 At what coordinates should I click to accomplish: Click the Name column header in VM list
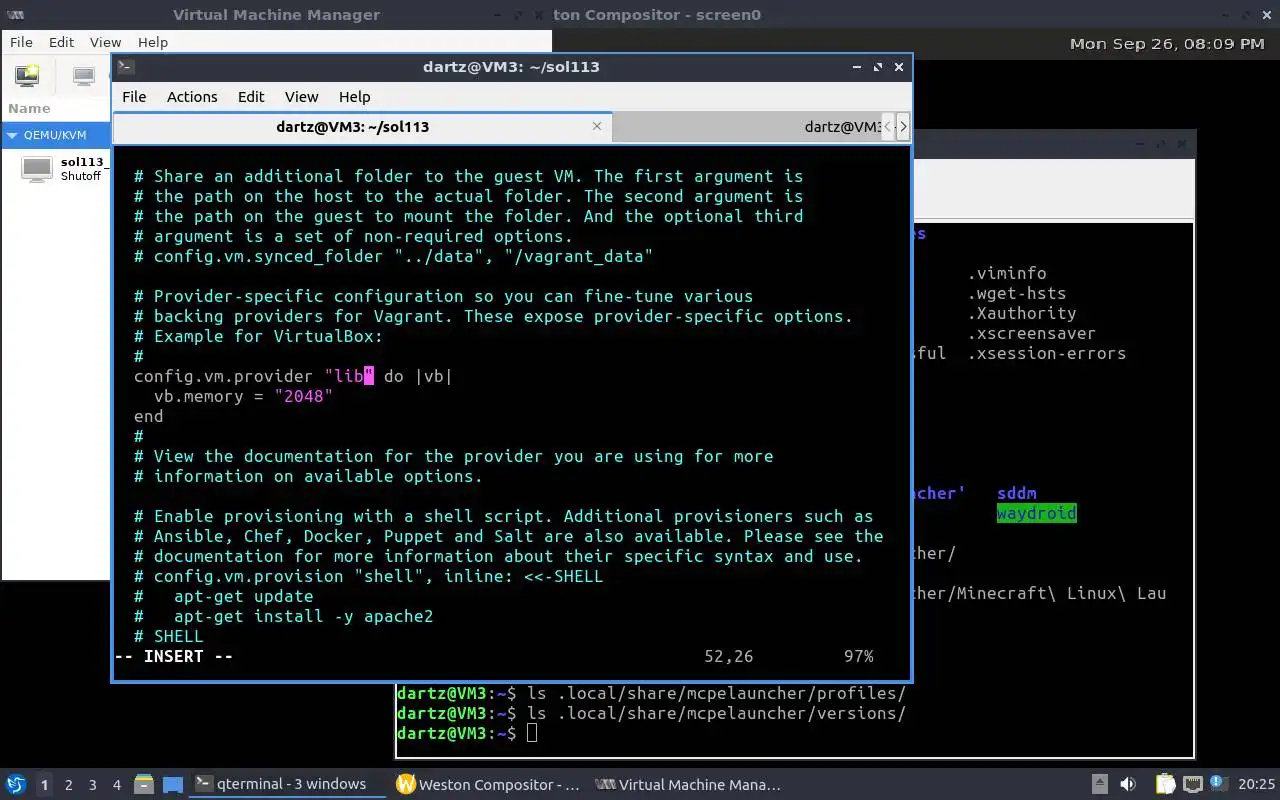[x=29, y=108]
